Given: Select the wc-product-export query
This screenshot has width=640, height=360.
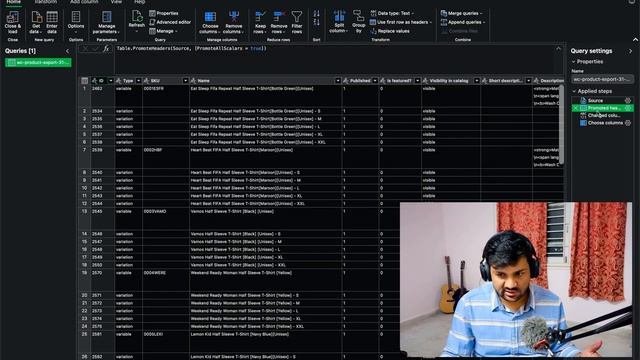Looking at the screenshot, I should coord(38,62).
